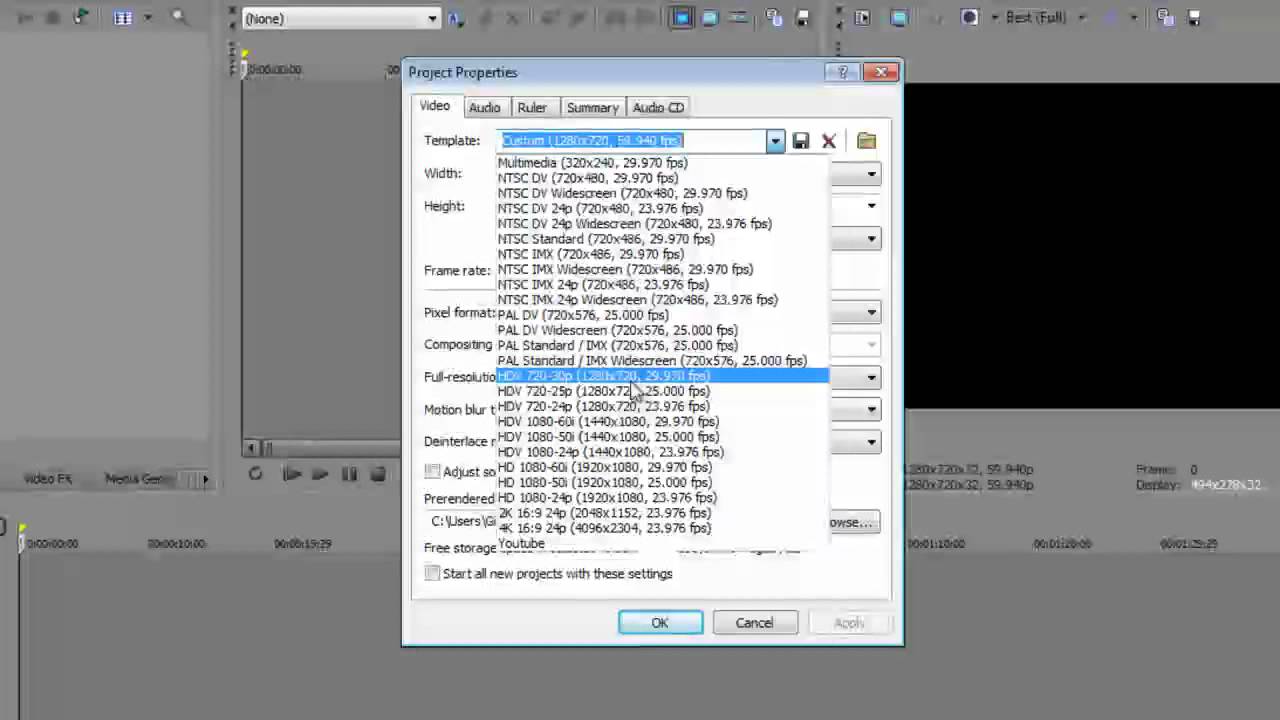Click the Delete Template red X icon
This screenshot has height=720, width=1280.
[829, 141]
